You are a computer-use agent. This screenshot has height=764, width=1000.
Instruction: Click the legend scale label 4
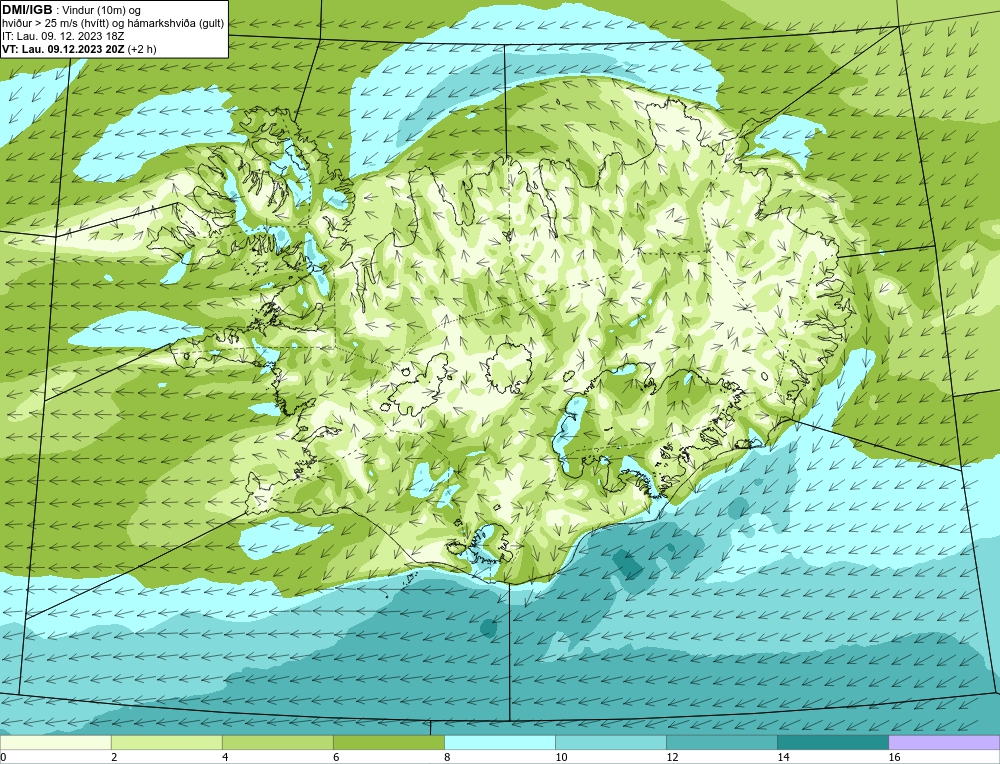pos(225,757)
